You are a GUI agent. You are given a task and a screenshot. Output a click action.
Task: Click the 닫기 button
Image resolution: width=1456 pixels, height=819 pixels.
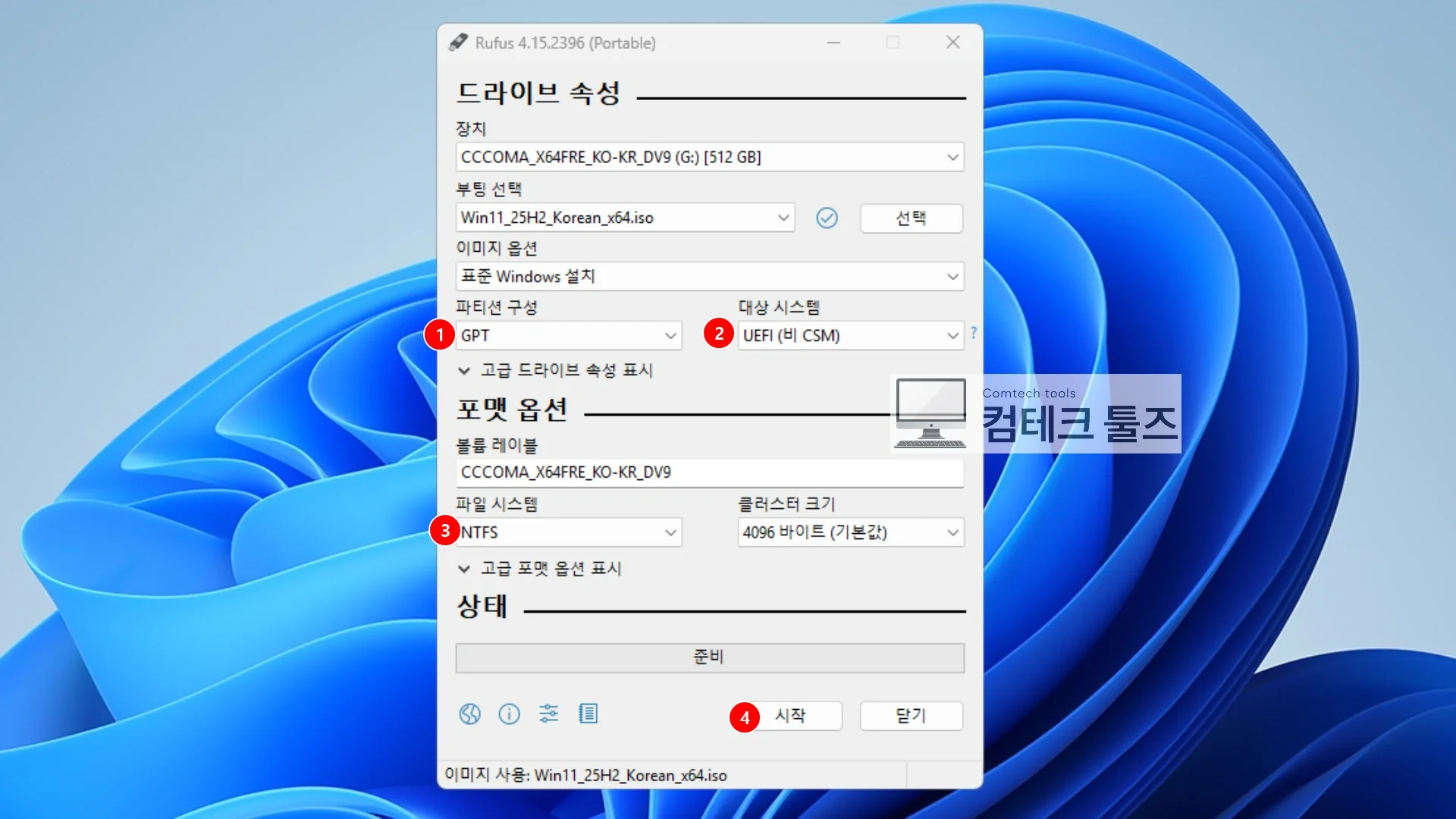pos(912,716)
